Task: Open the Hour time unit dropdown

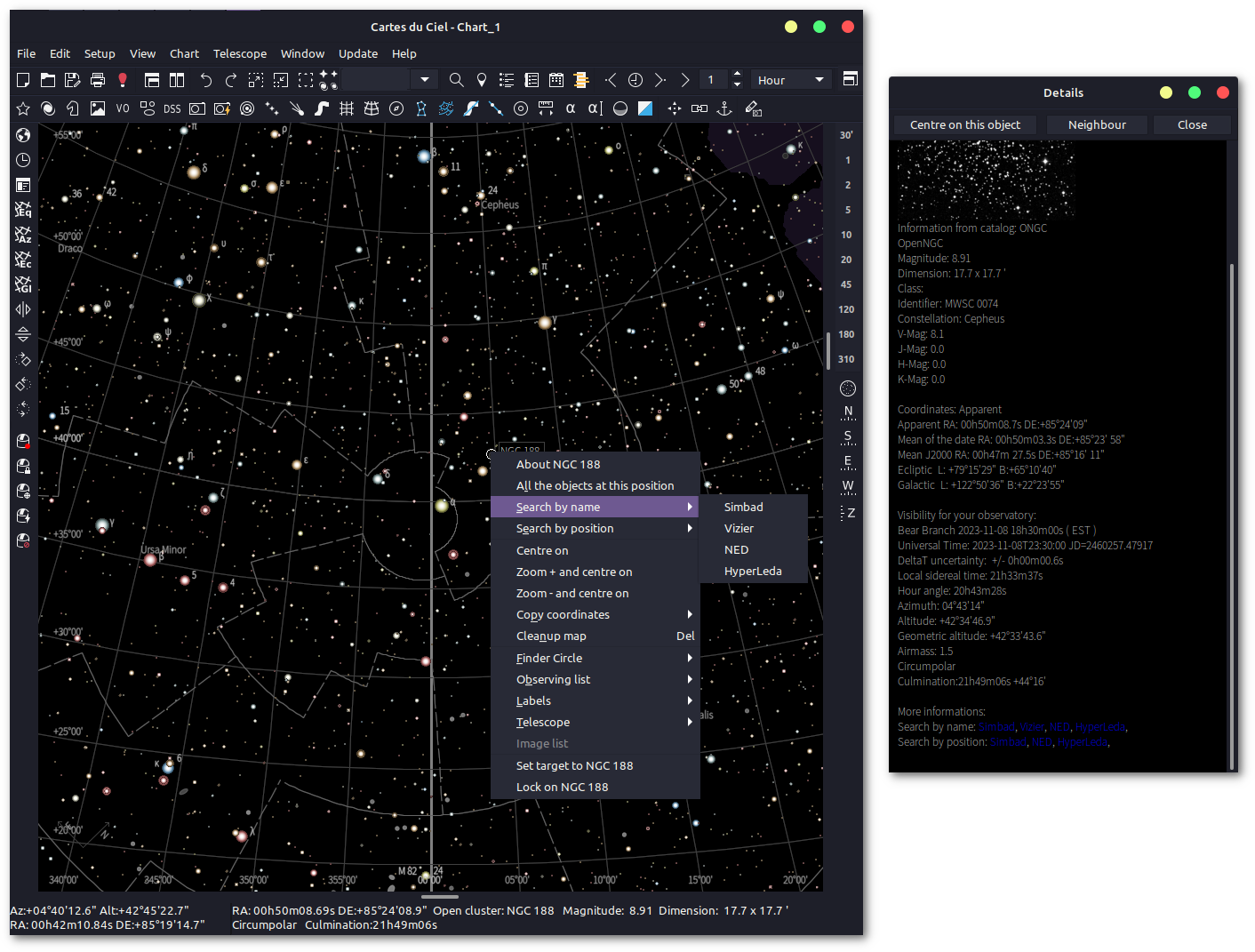Action: tap(792, 80)
